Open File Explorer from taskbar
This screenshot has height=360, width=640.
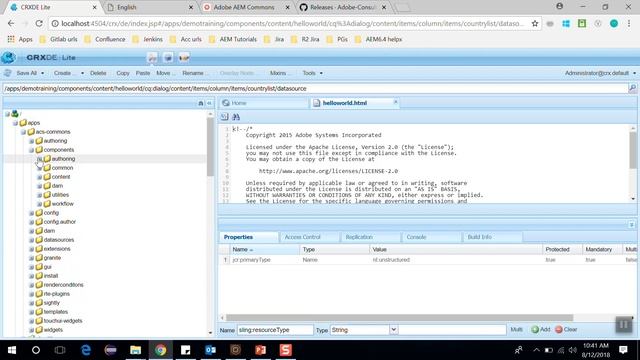pos(136,350)
